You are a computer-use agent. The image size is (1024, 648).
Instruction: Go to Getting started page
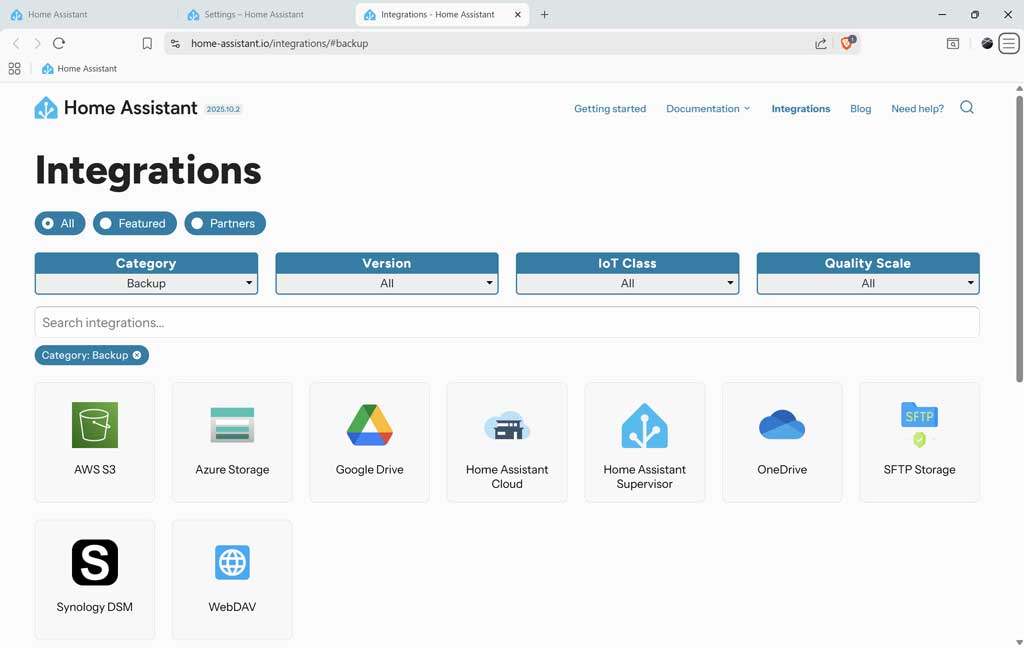coord(610,108)
